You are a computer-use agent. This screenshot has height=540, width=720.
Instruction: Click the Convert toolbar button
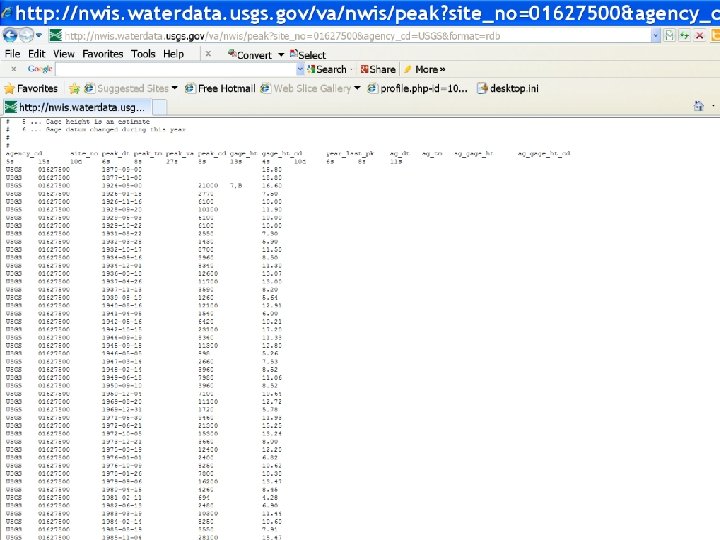(x=250, y=55)
